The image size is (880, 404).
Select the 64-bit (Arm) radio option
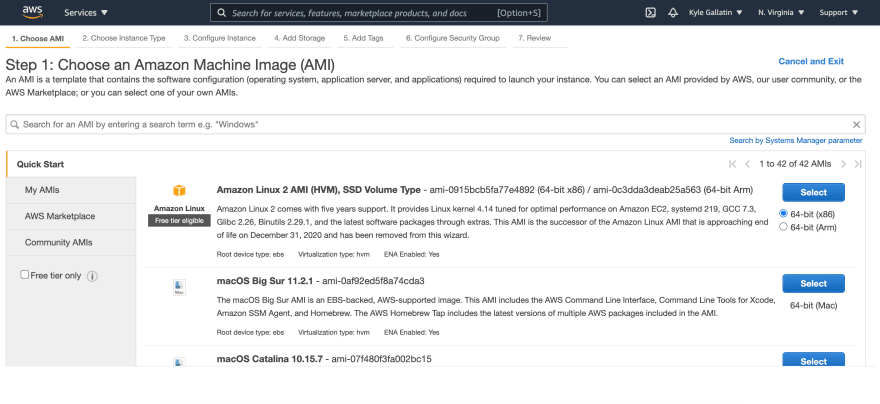pos(783,227)
